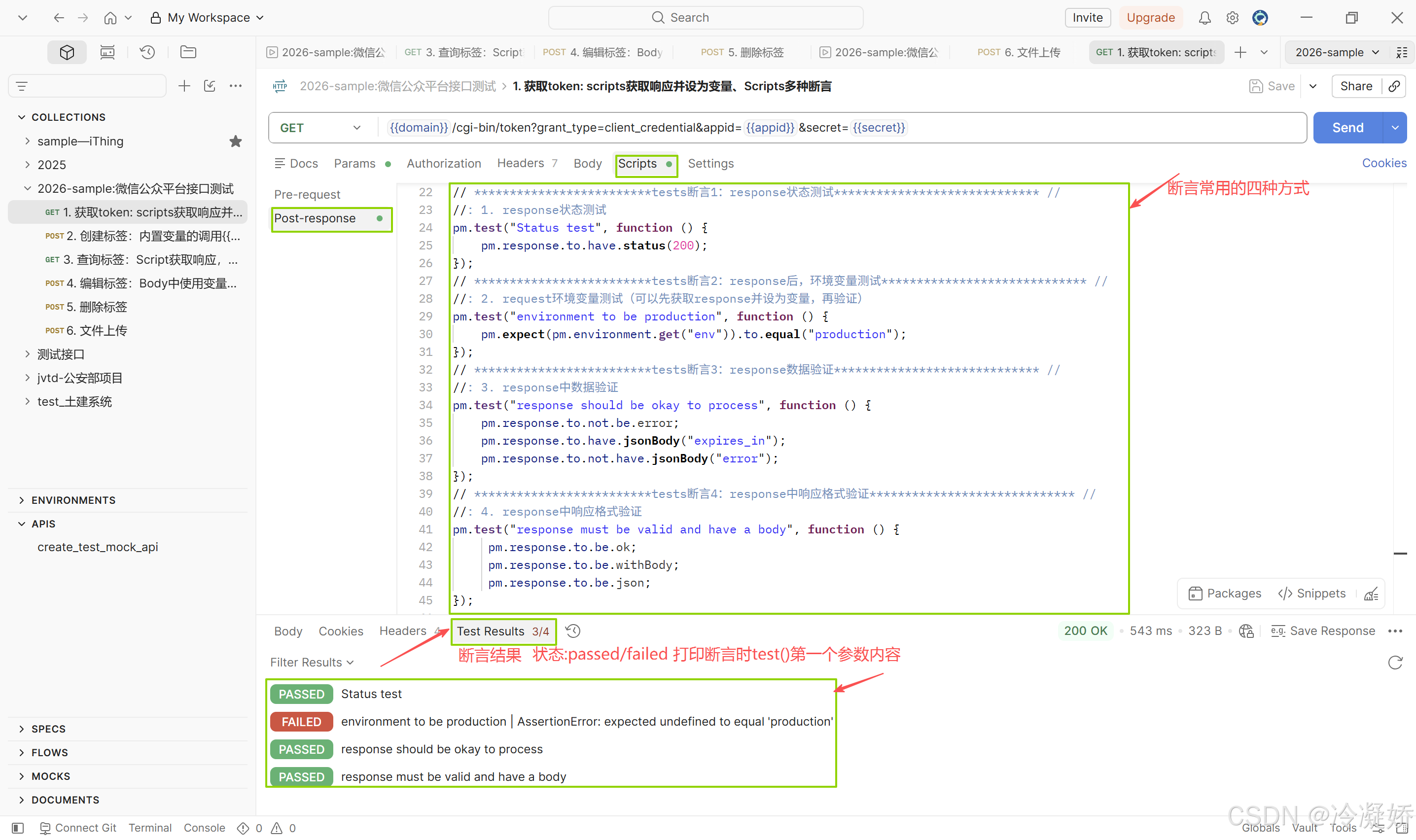Open the Filter Results dropdown
Screen dimensions: 1416x840
click(x=312, y=662)
